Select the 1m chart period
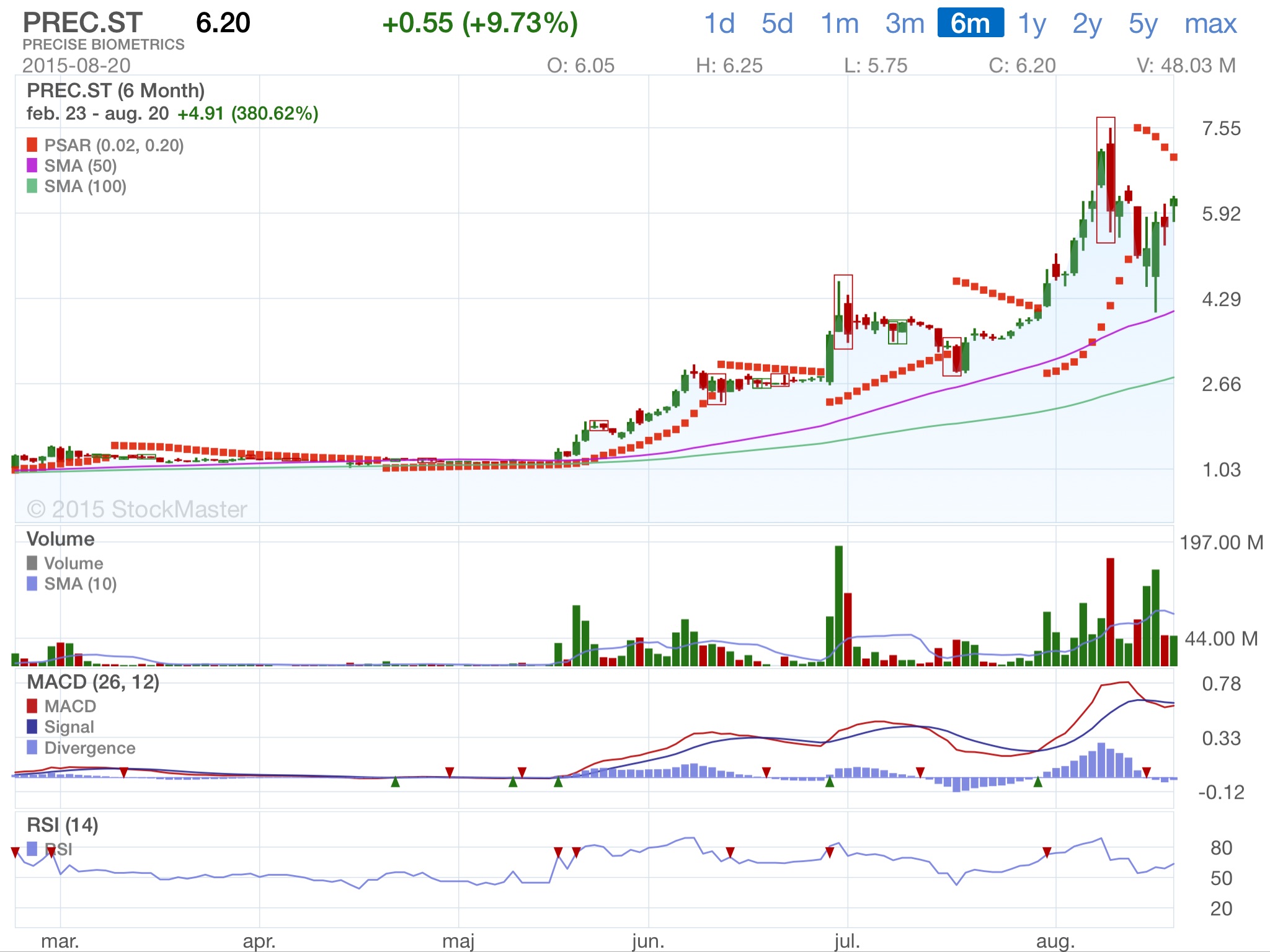Screen dimensions: 1270x952 click(840, 24)
